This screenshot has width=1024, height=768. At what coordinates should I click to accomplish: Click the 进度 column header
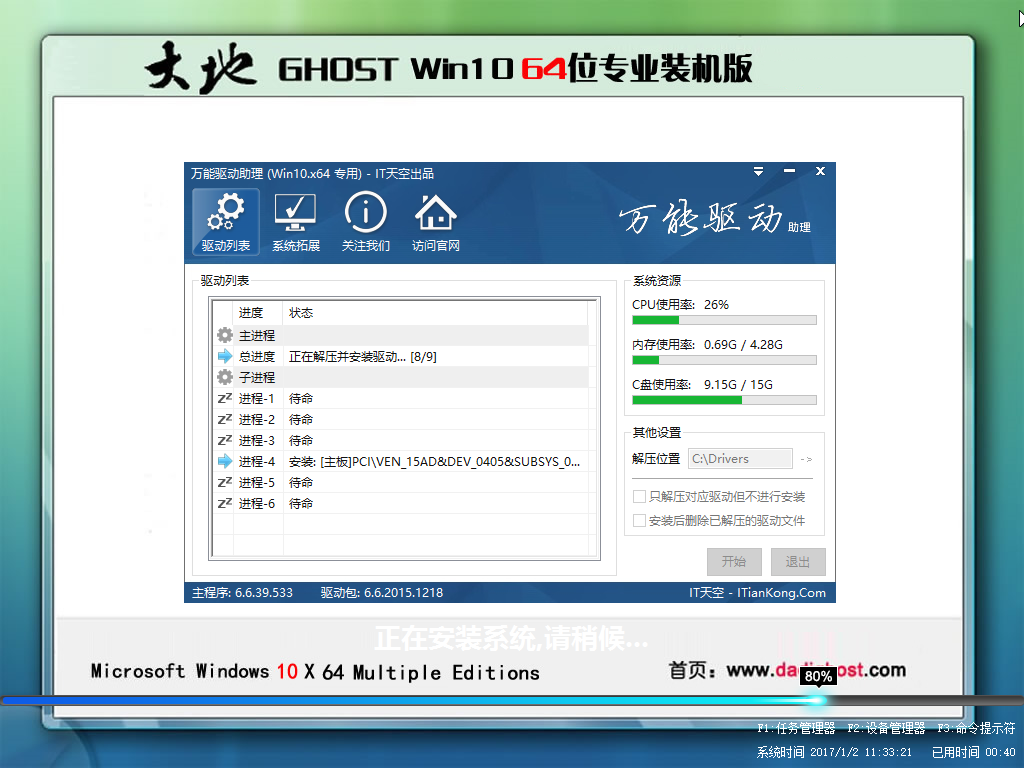tap(250, 313)
